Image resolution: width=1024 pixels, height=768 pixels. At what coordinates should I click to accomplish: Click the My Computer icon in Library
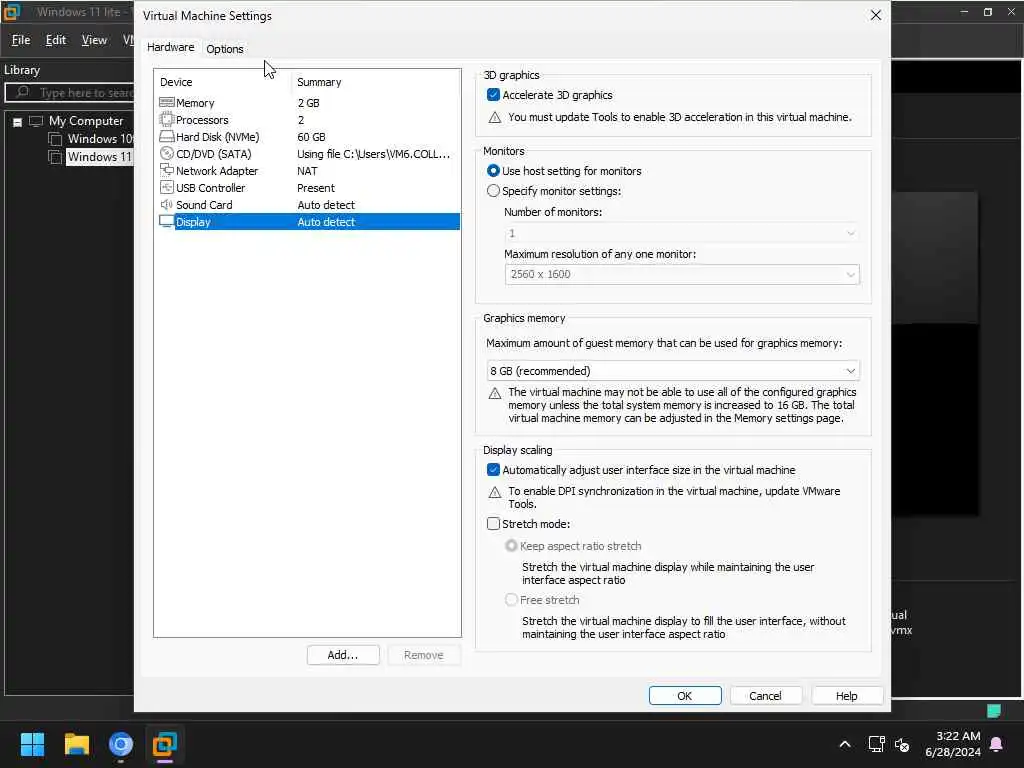36,121
